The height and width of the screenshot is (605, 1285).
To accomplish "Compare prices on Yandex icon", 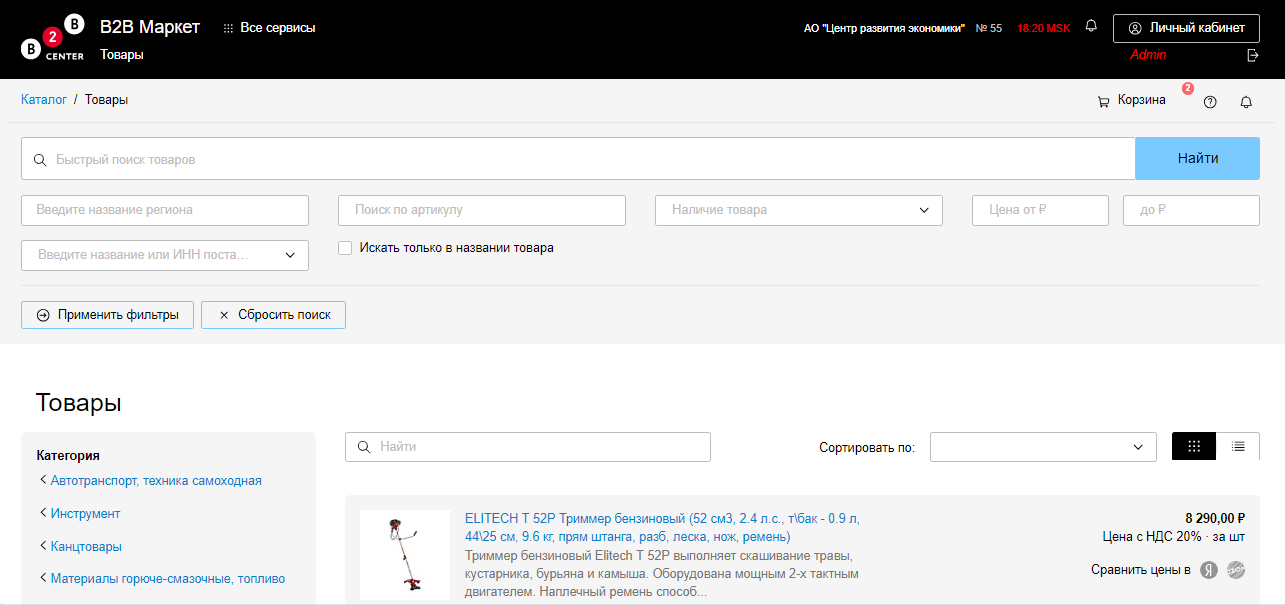I will coord(1209,570).
